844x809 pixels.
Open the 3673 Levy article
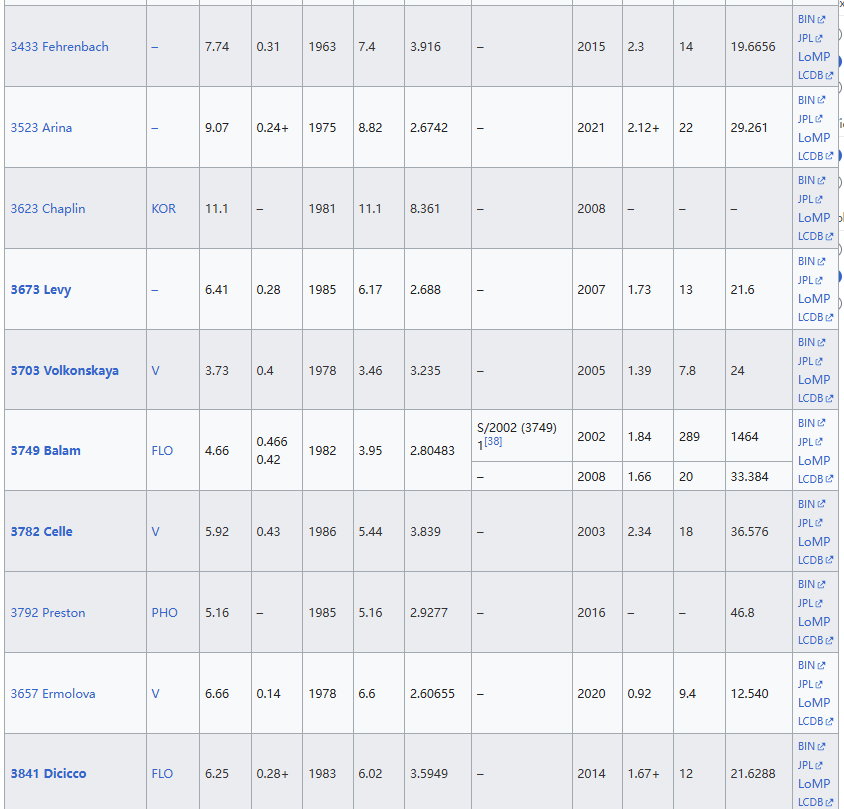(x=41, y=290)
